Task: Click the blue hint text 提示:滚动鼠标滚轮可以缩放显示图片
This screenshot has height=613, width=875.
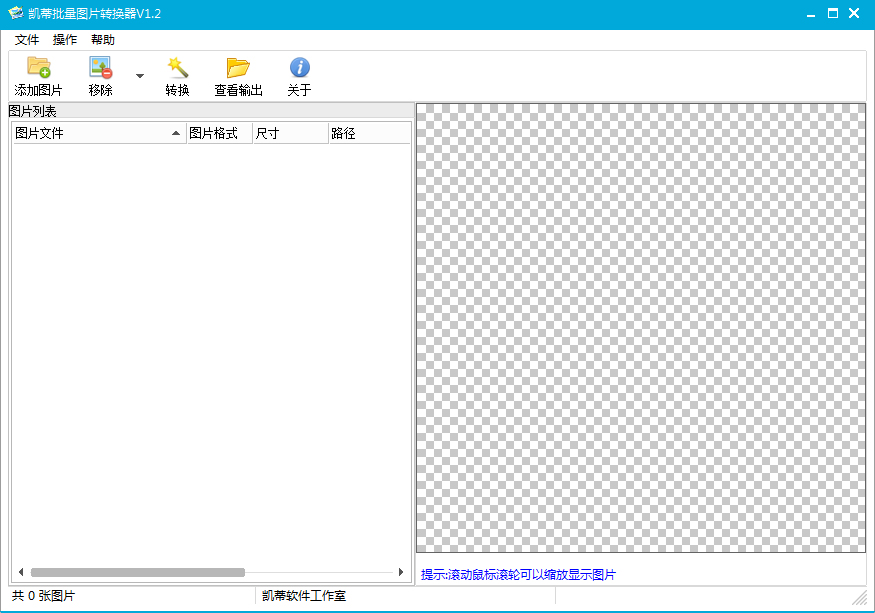Action: 518,574
